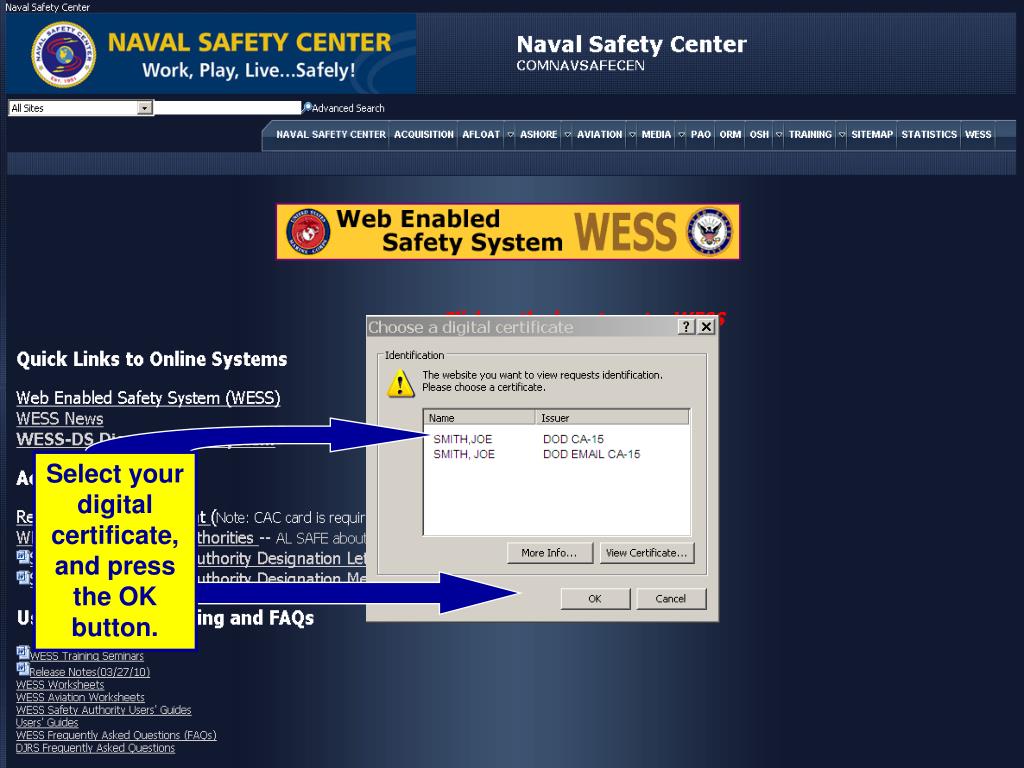
Task: Open the Media nav item
Action: (x=656, y=135)
